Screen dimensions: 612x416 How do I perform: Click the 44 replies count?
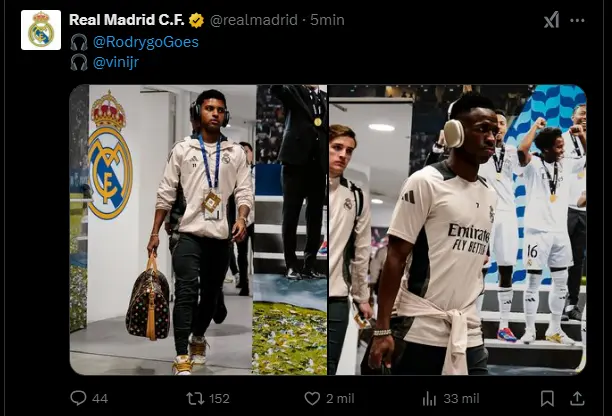[x=100, y=398]
